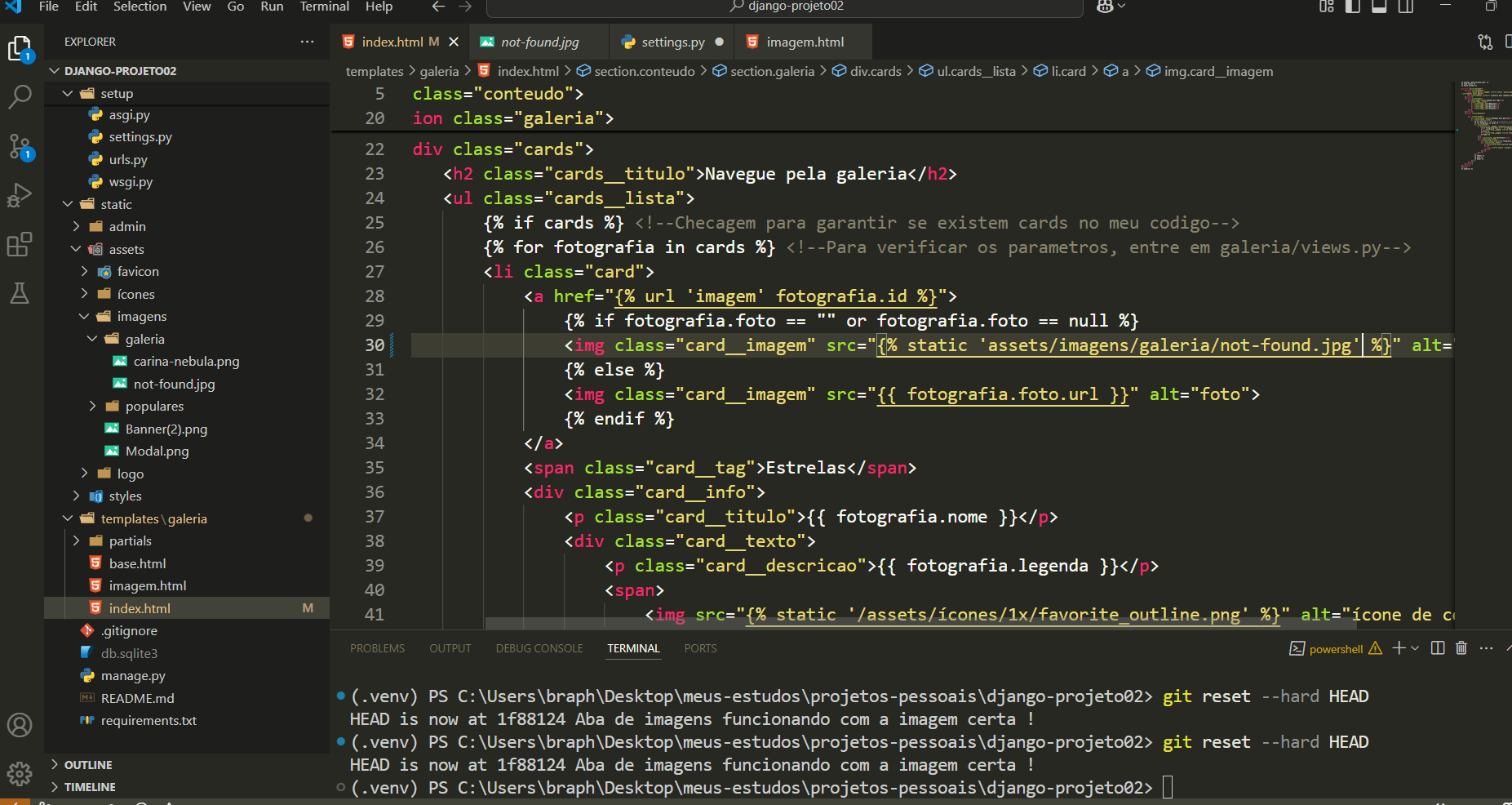Switch to the OUTPUT panel tab
The image size is (1512, 805).
click(x=450, y=648)
